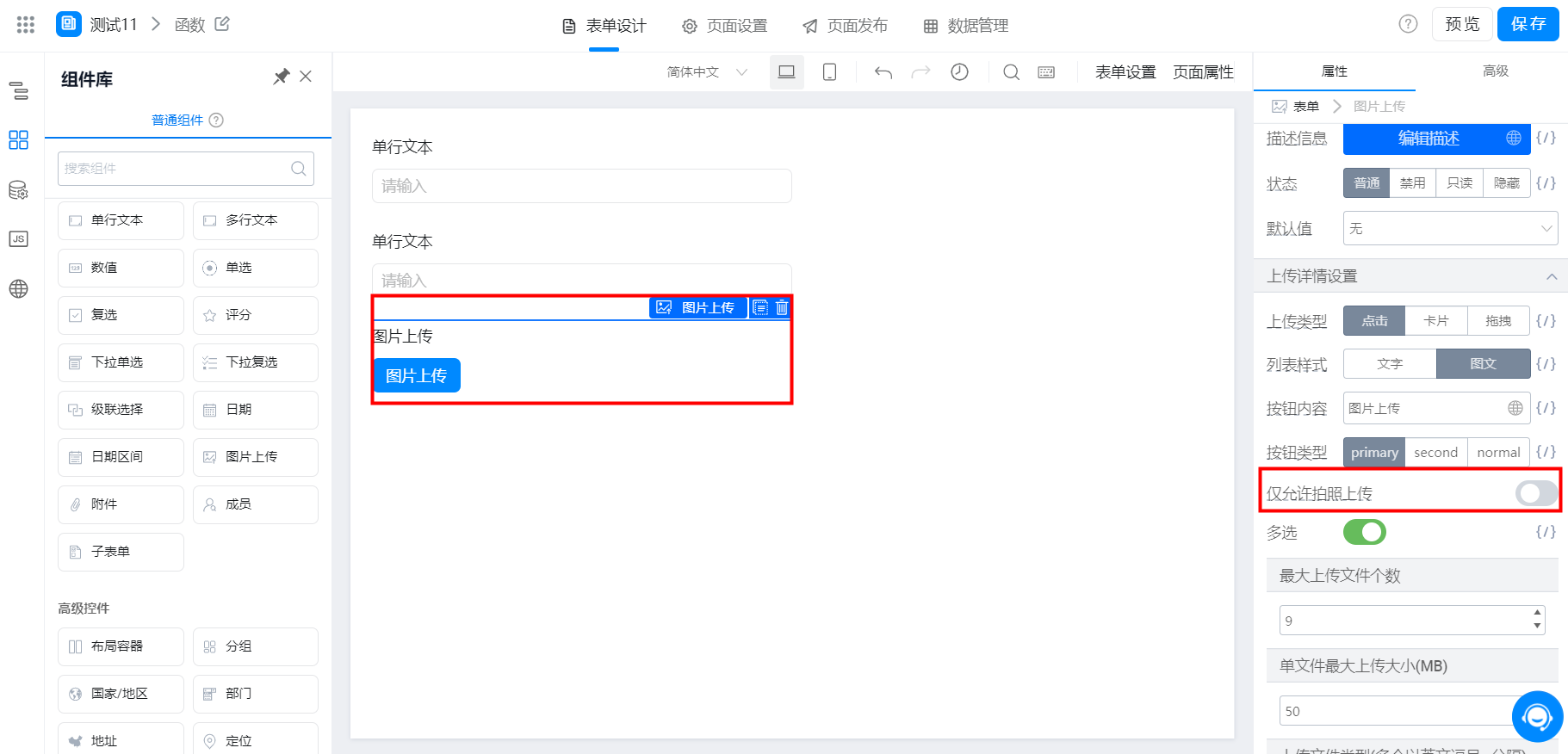
Task: Delete the selected 图片上传 component
Action: point(781,307)
